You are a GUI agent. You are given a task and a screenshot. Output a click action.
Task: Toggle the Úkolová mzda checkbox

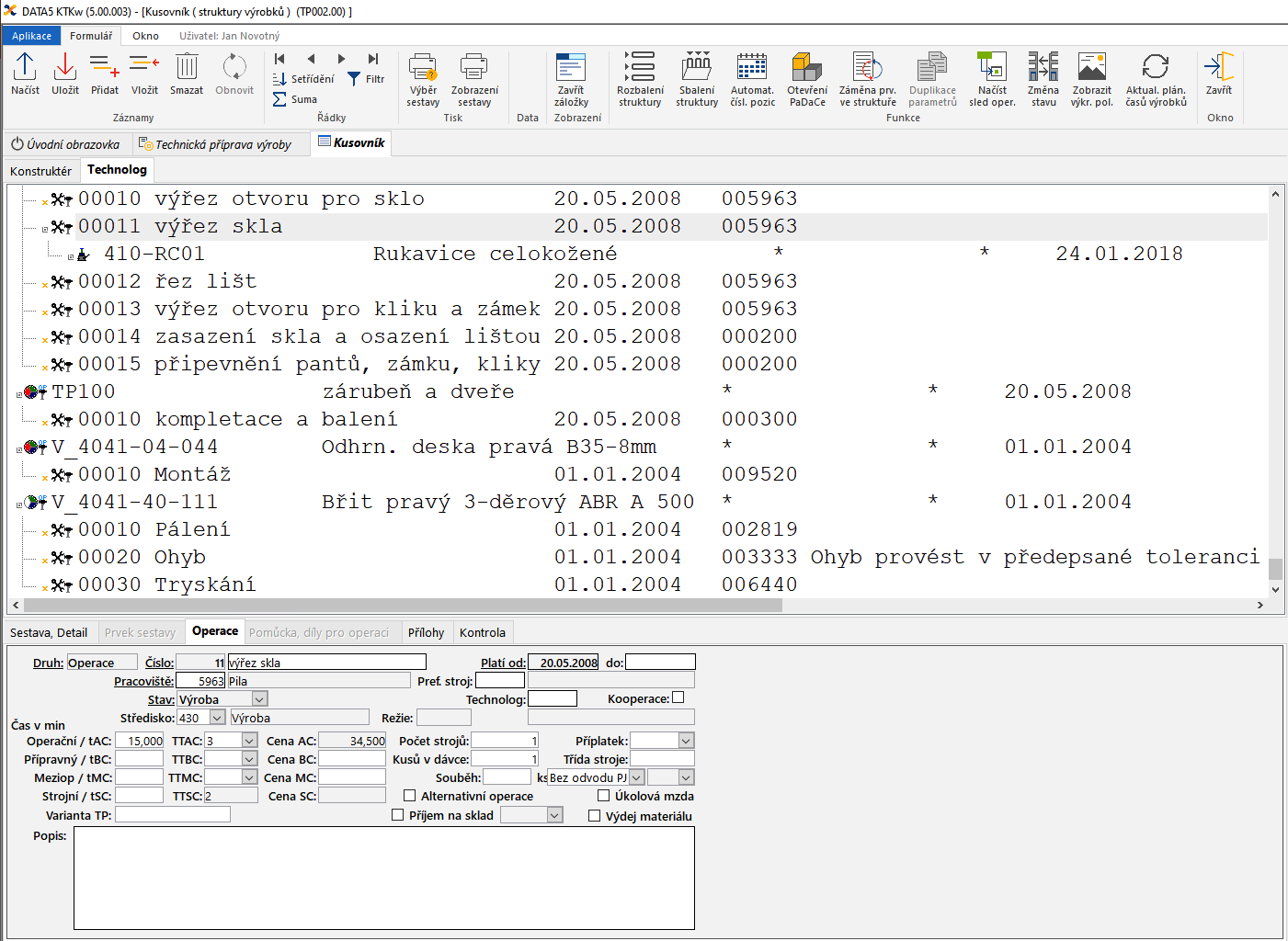(x=604, y=796)
